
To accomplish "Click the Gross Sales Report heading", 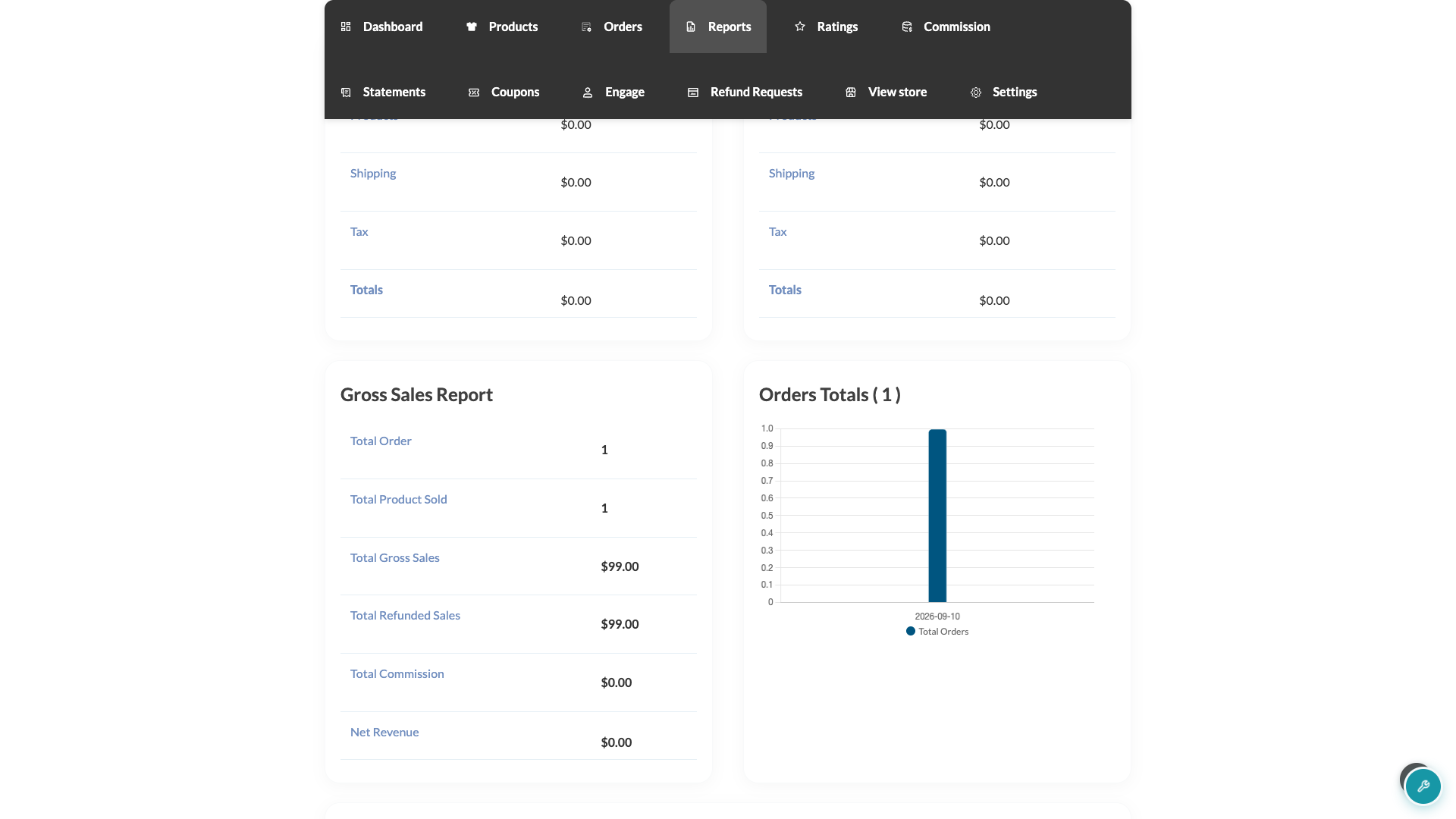I will (x=416, y=395).
